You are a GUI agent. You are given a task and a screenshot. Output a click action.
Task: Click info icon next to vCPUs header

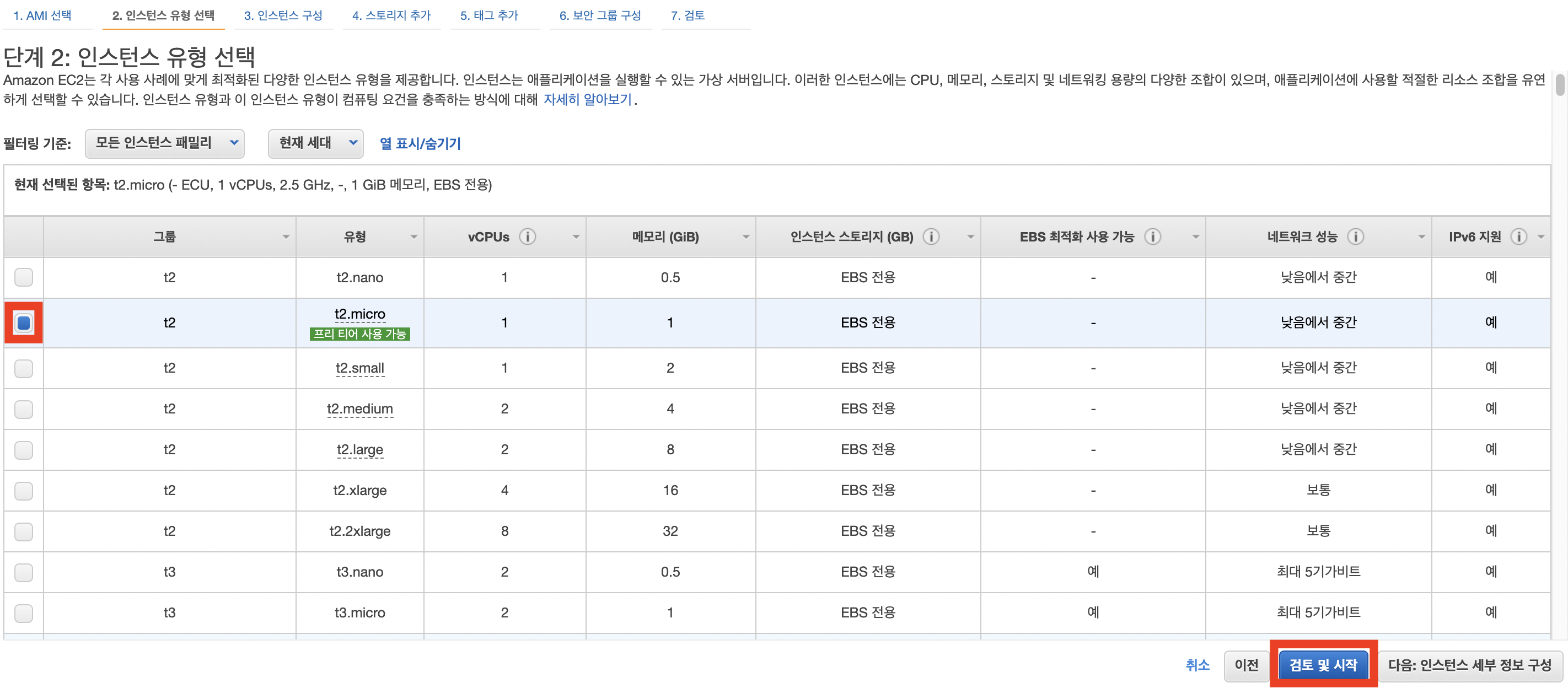[x=527, y=237]
